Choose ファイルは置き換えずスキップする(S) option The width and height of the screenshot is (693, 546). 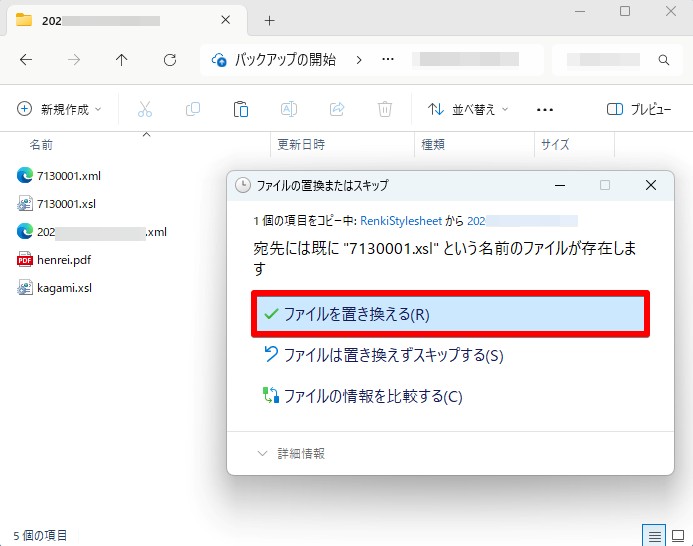(383, 355)
